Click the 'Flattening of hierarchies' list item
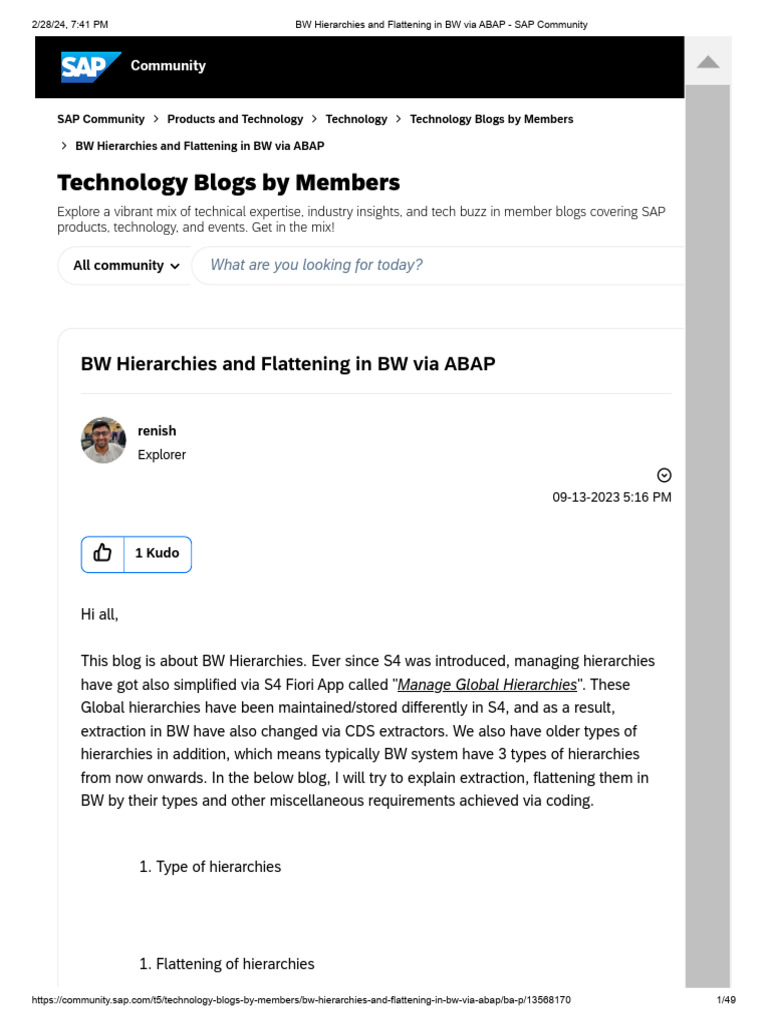This screenshot has height=1024, width=768. click(x=235, y=964)
